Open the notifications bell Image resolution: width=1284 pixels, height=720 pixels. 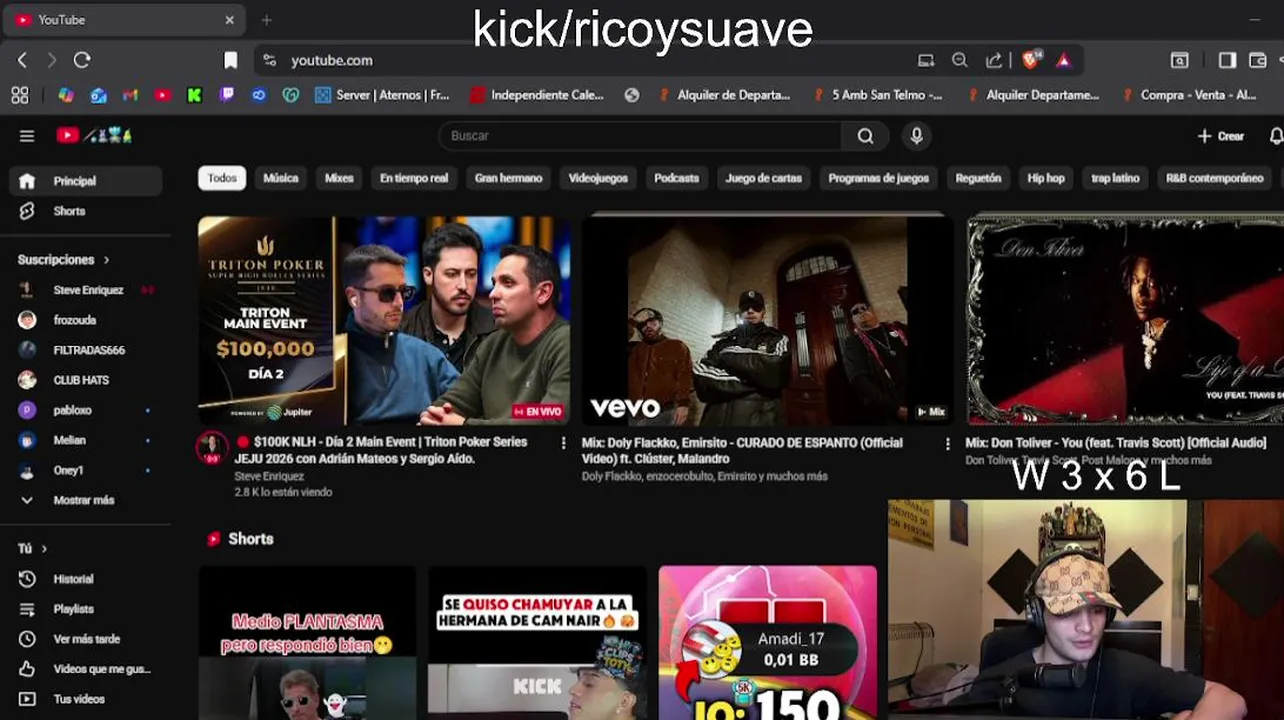pyautogui.click(x=1276, y=136)
